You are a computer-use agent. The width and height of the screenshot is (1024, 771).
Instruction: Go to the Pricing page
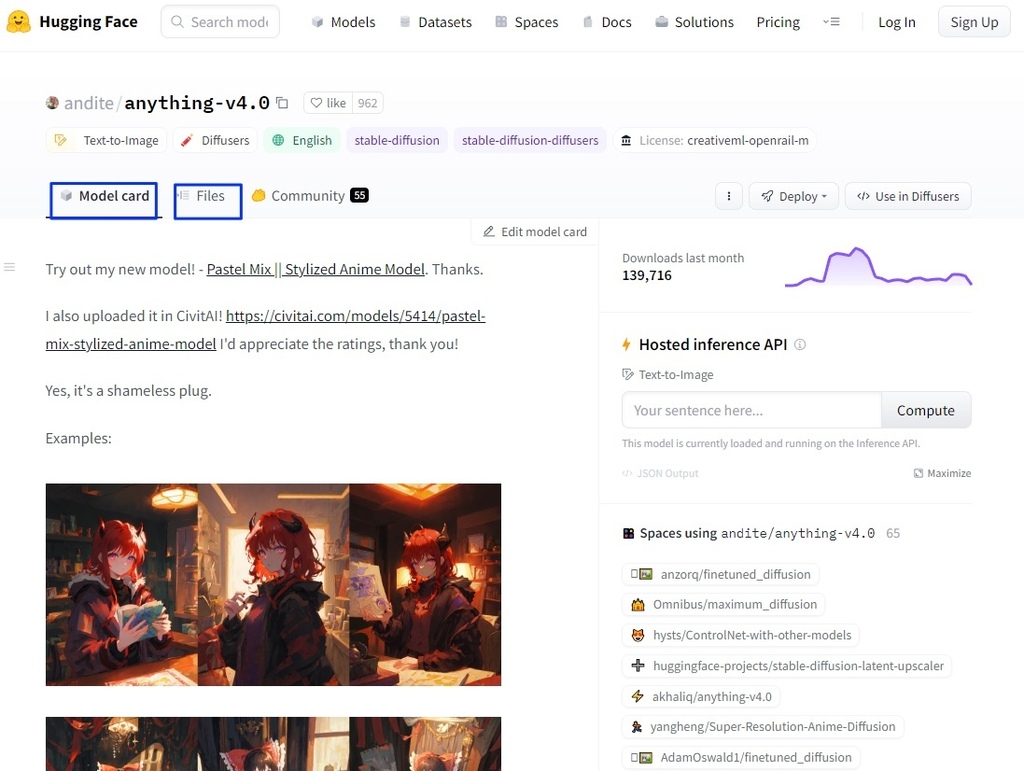coord(778,22)
